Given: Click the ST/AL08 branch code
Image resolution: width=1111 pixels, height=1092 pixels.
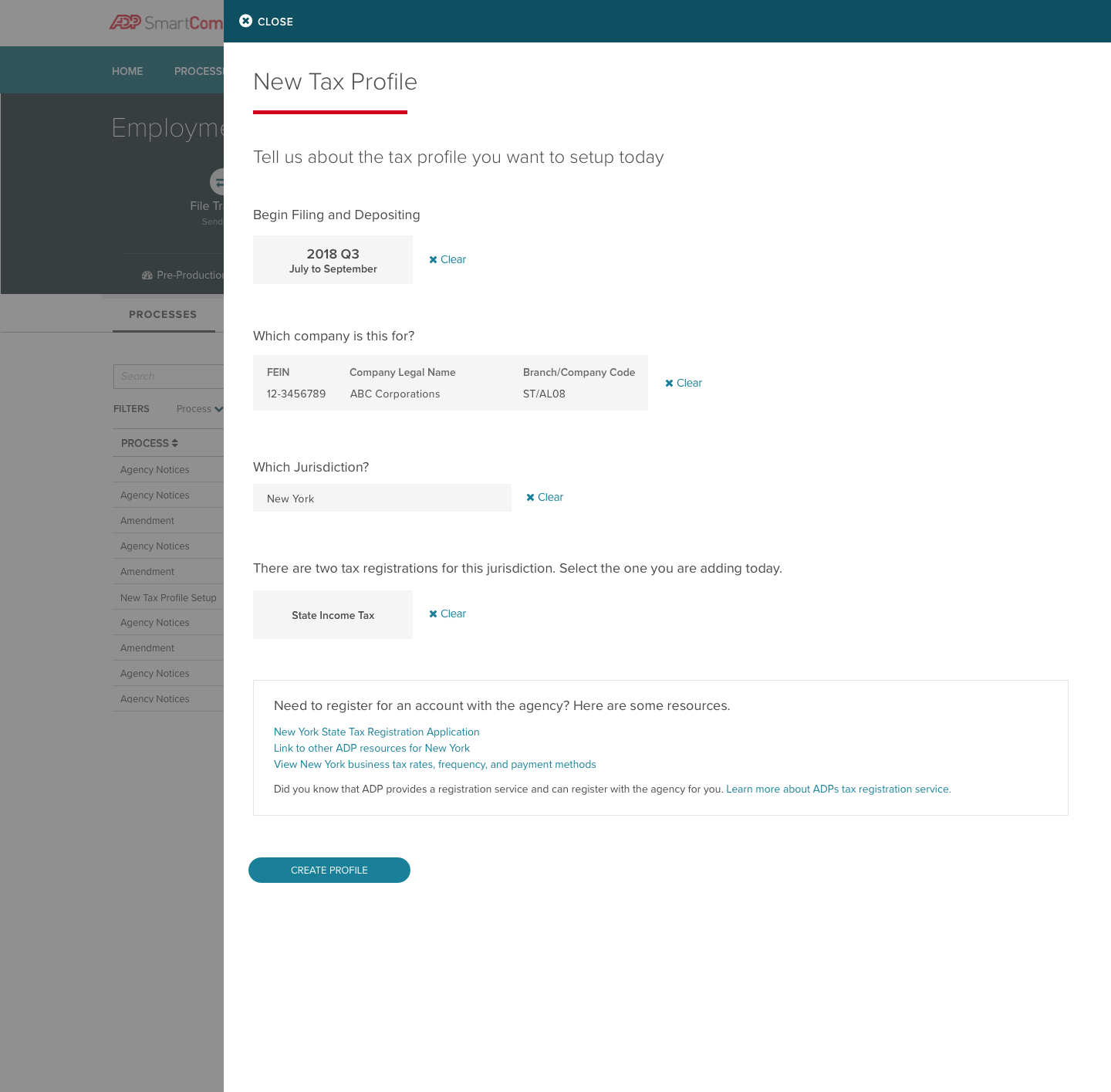Looking at the screenshot, I should pos(544,394).
